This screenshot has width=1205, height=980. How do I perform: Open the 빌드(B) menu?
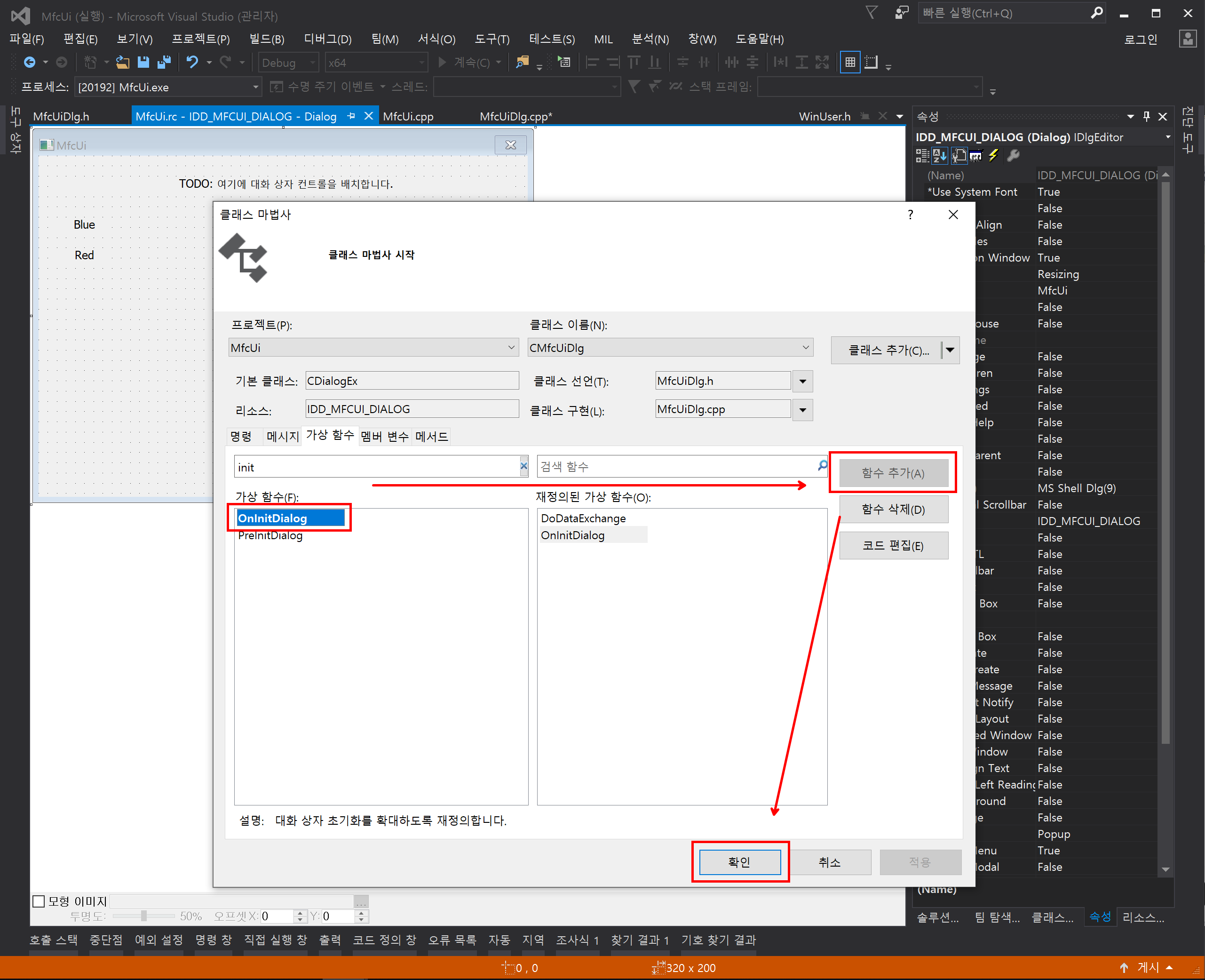tap(266, 39)
